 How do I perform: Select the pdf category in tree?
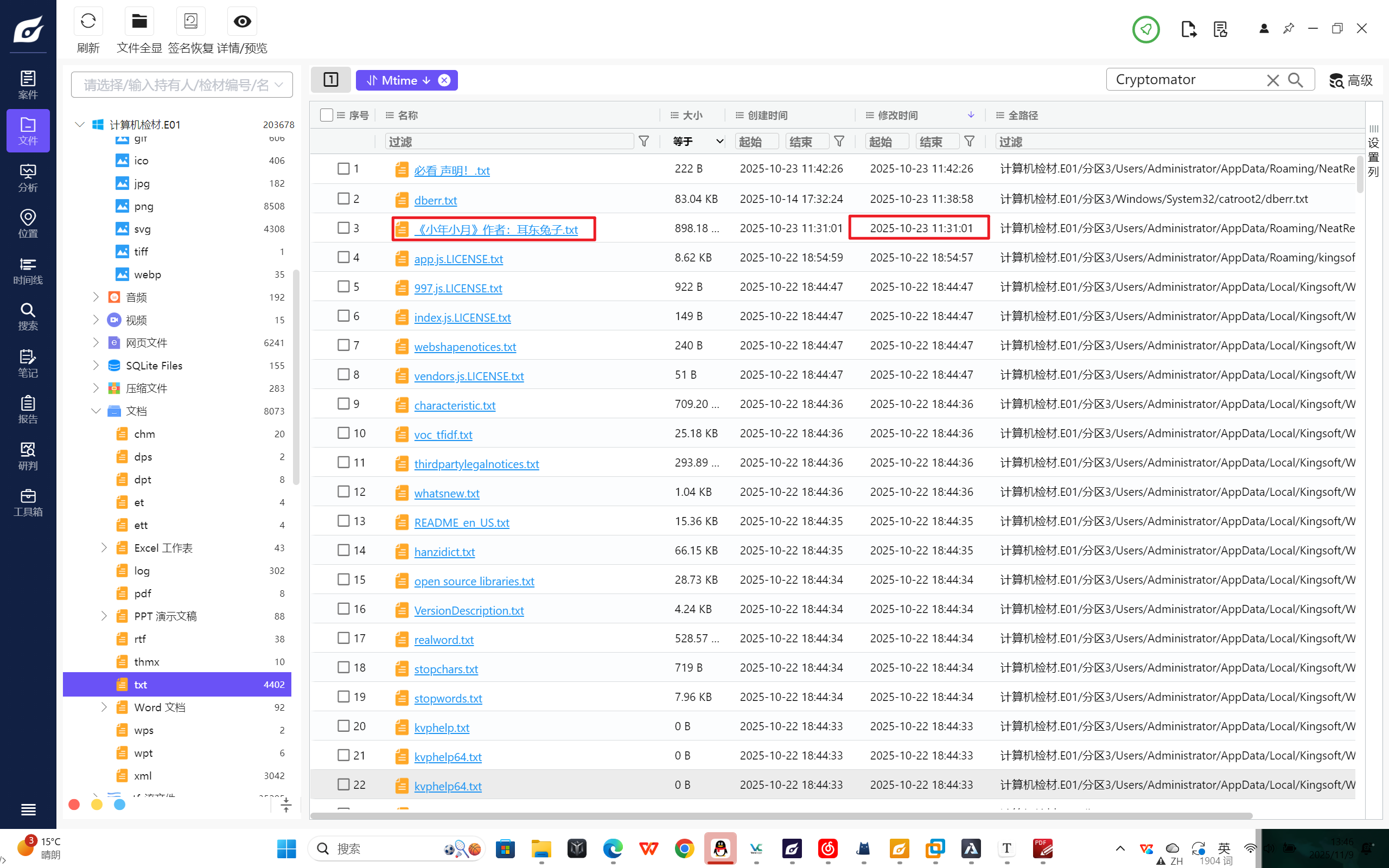pyautogui.click(x=142, y=593)
